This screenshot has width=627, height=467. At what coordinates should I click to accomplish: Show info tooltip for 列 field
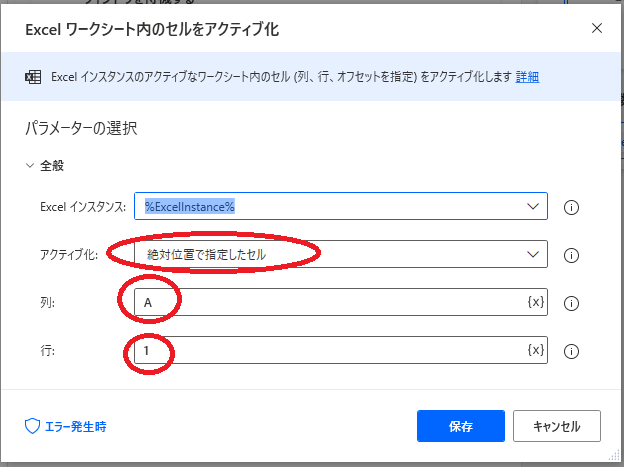click(572, 303)
